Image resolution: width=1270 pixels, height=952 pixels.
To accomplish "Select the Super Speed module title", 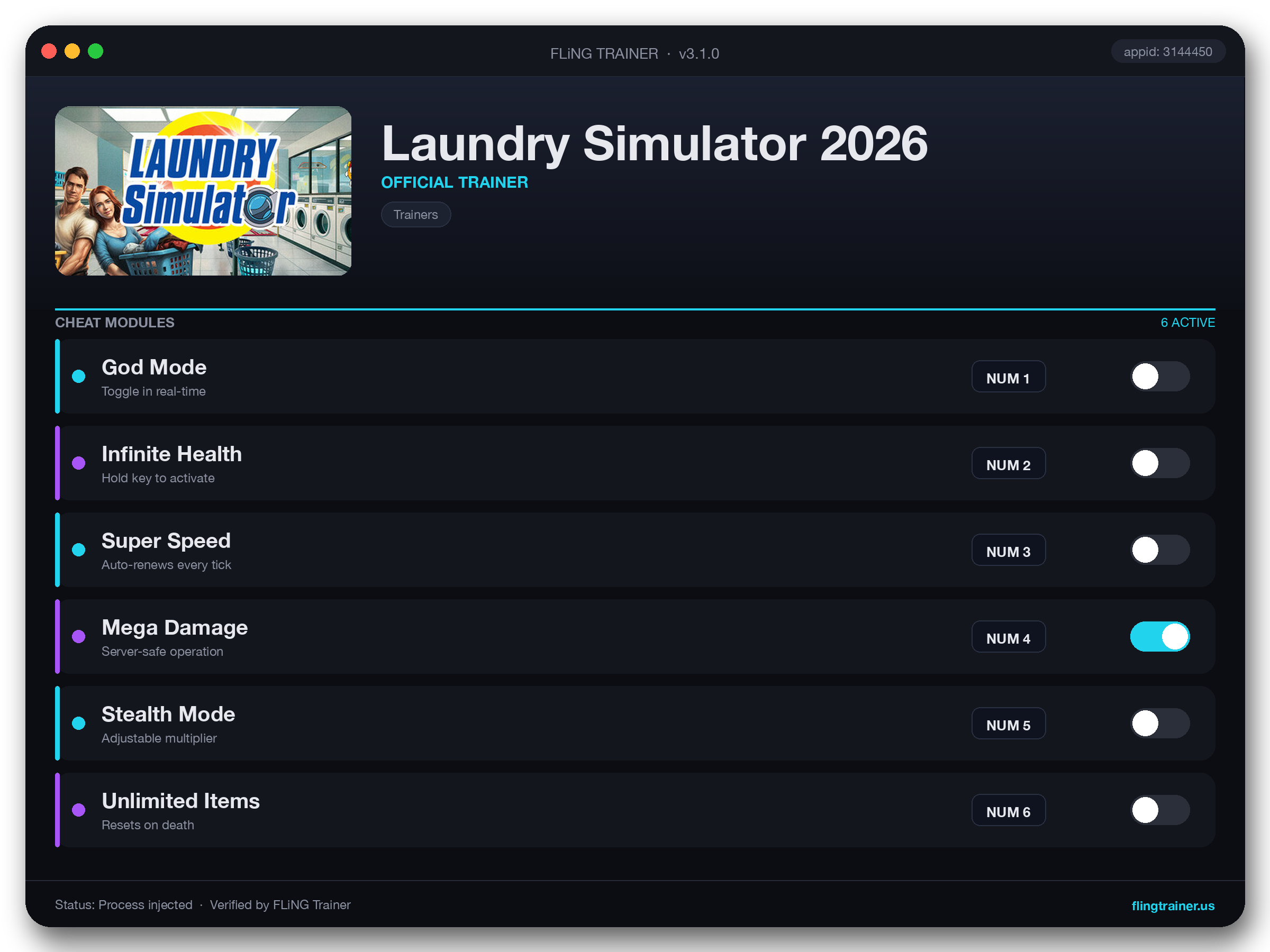I will coord(166,541).
